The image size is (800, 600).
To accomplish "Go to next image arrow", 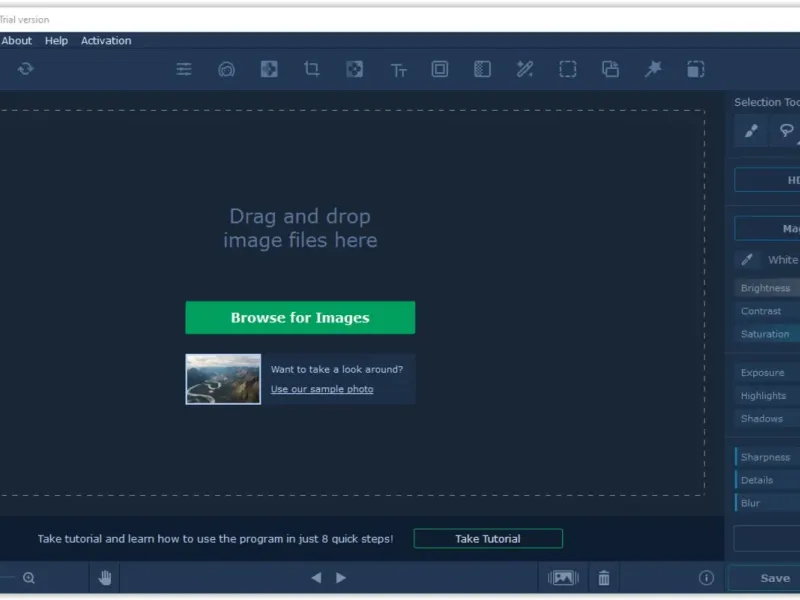I will point(341,578).
